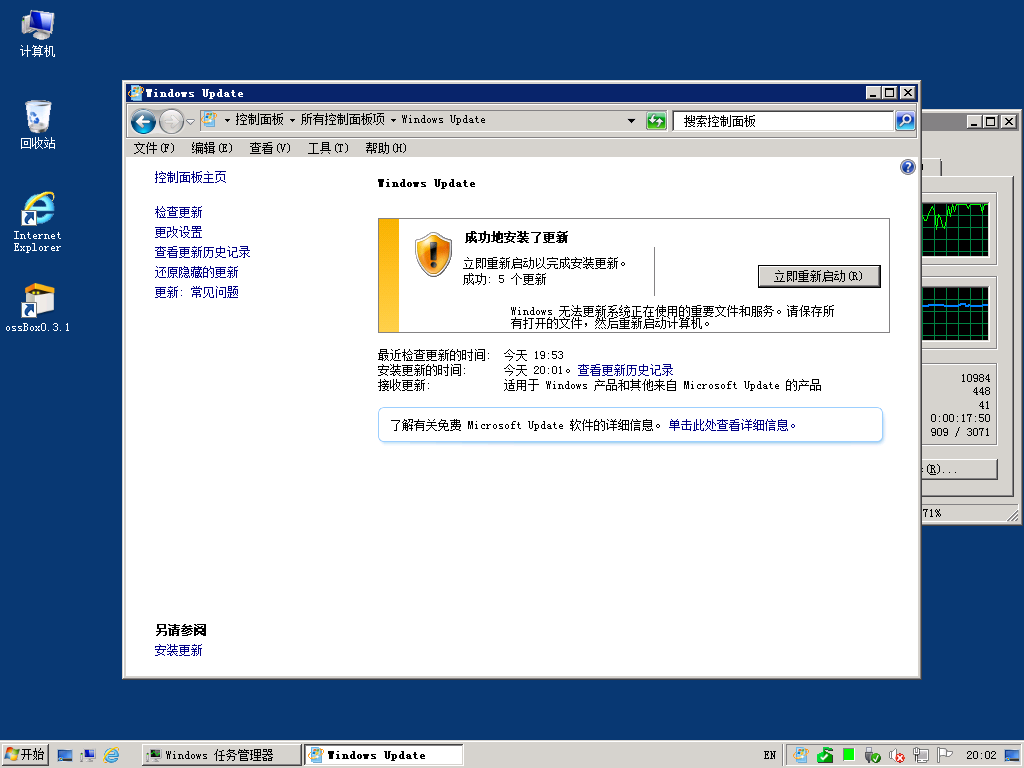1024x768 pixels.
Task: Click the 搜索控制面板 search box
Action: click(782, 121)
